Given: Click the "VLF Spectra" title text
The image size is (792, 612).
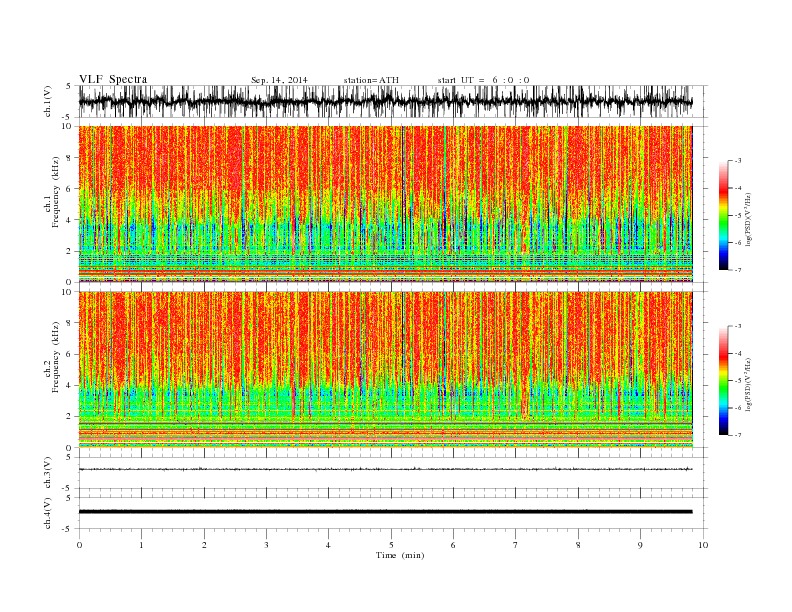Looking at the screenshot, I should pos(113,79).
